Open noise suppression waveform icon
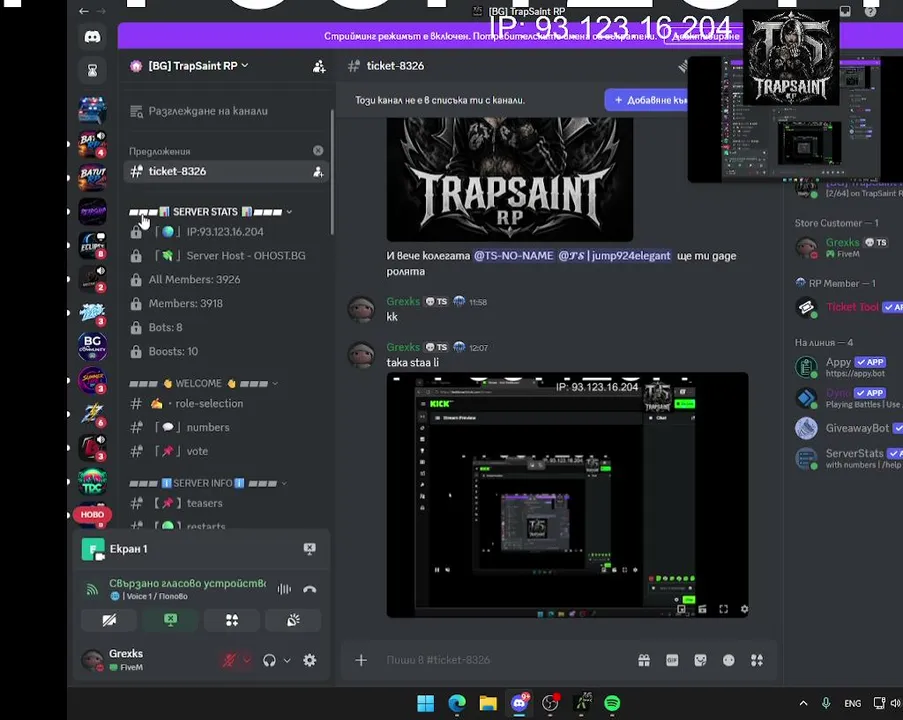Screen dimensions: 903x720 click(x=284, y=589)
